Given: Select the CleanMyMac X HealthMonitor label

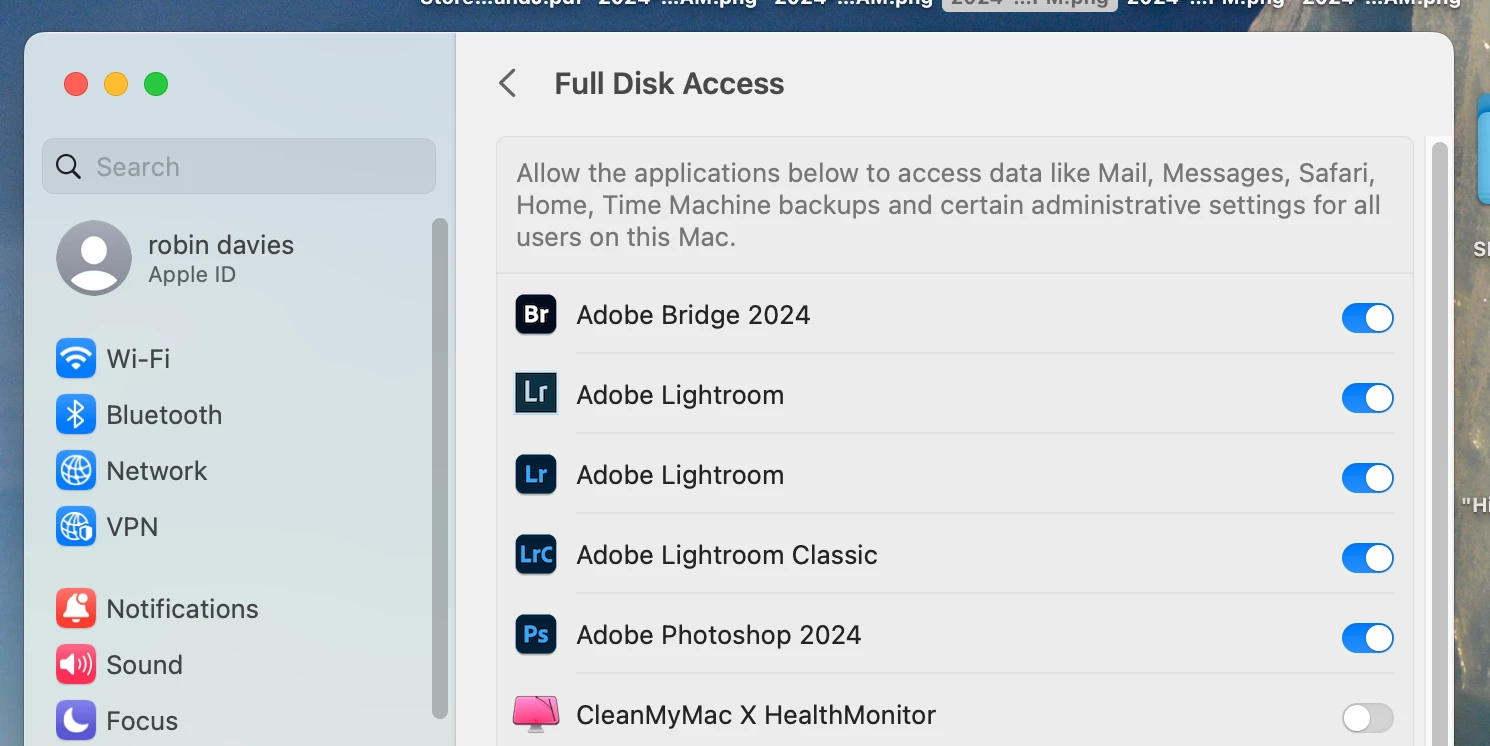Looking at the screenshot, I should coord(756,715).
